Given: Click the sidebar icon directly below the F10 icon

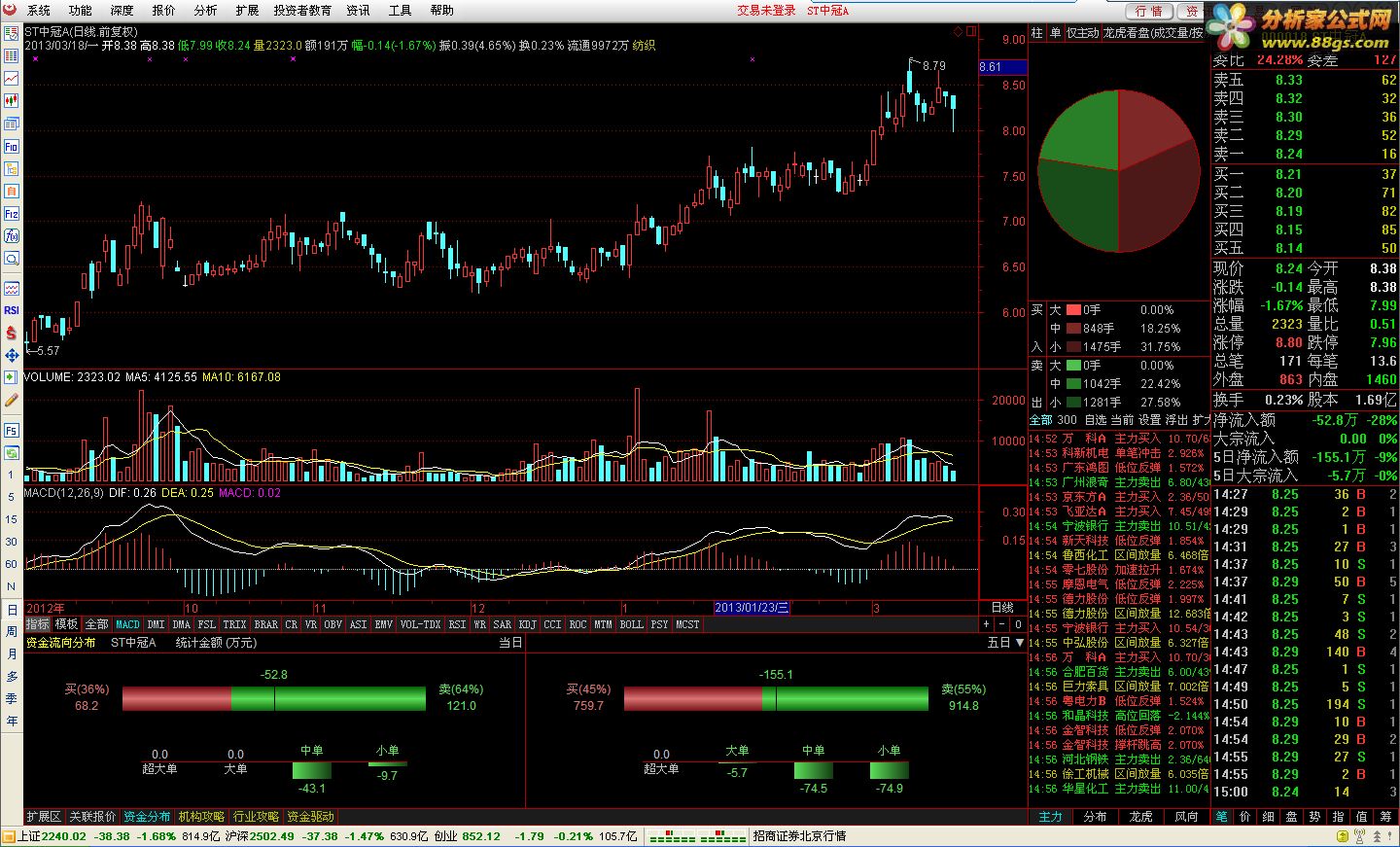Looking at the screenshot, I should [12, 169].
